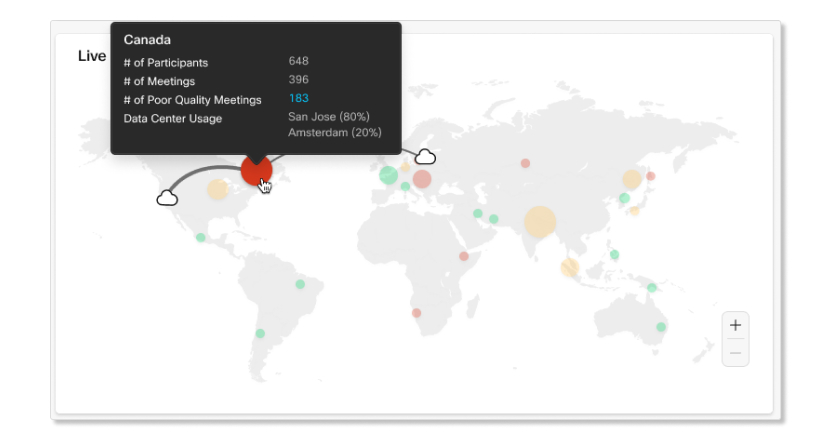
Task: Select the red Canada bubble on map
Action: pyautogui.click(x=256, y=170)
